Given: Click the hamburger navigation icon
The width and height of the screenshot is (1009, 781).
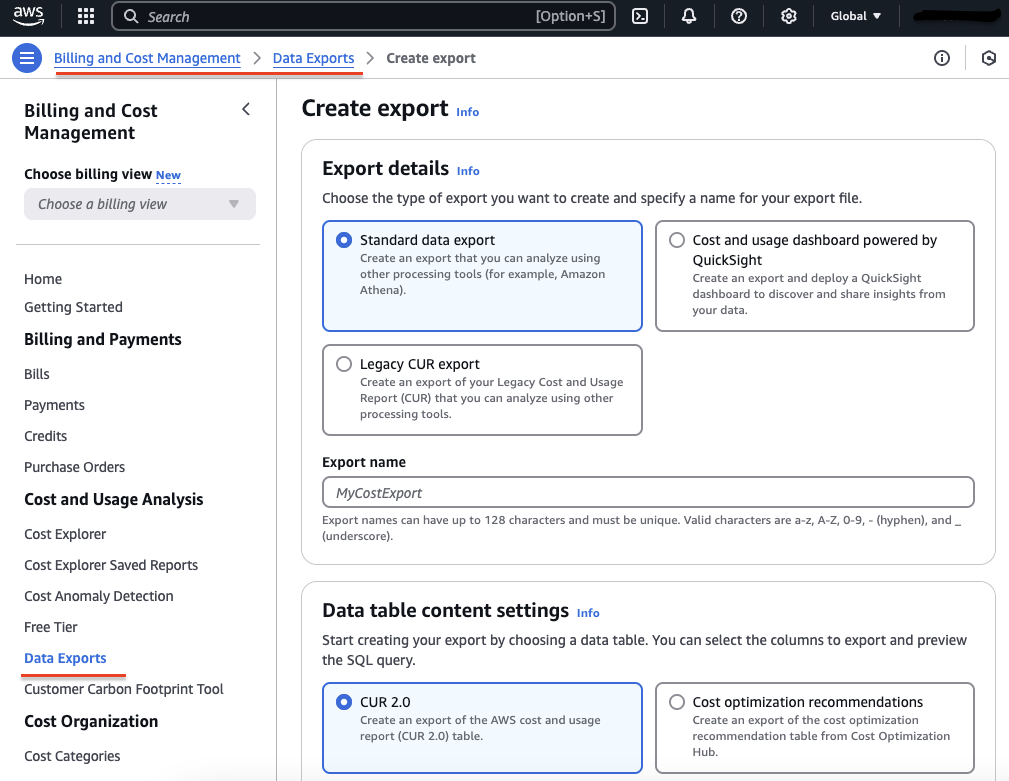Looking at the screenshot, I should (x=26, y=57).
